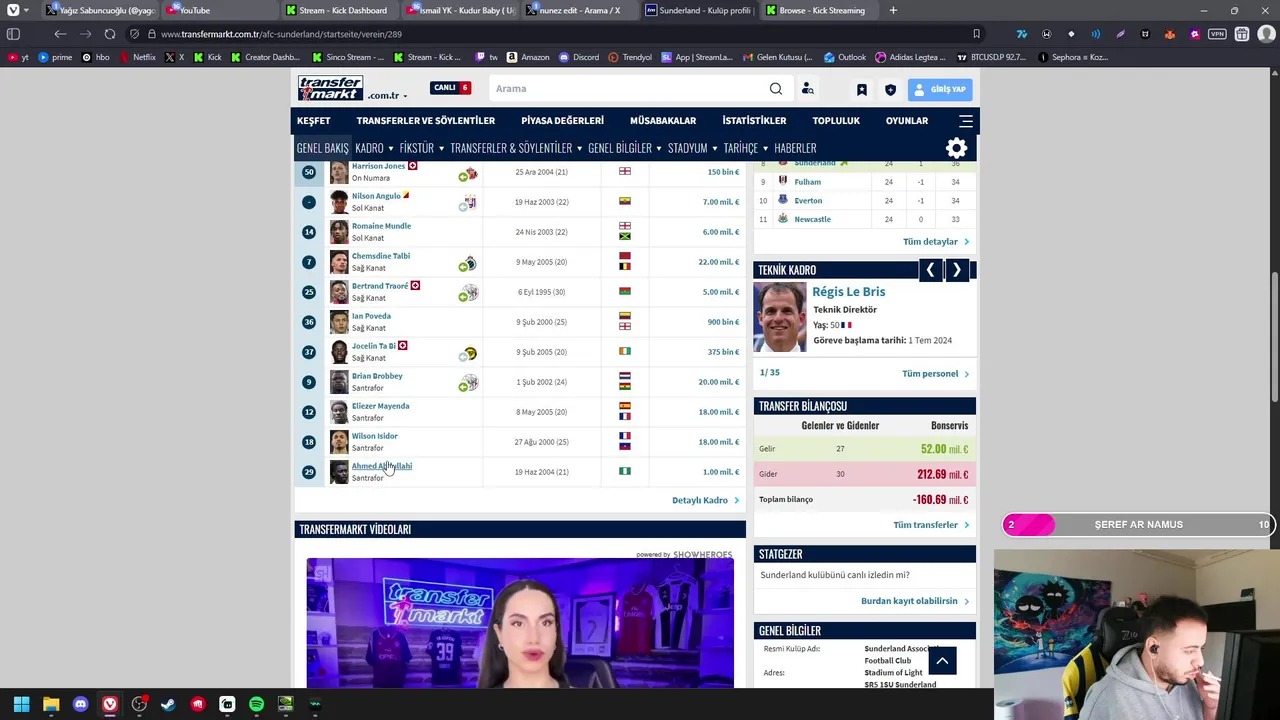The width and height of the screenshot is (1280, 720).
Task: Click the GİRİŞ YAP login button
Action: coord(940,89)
